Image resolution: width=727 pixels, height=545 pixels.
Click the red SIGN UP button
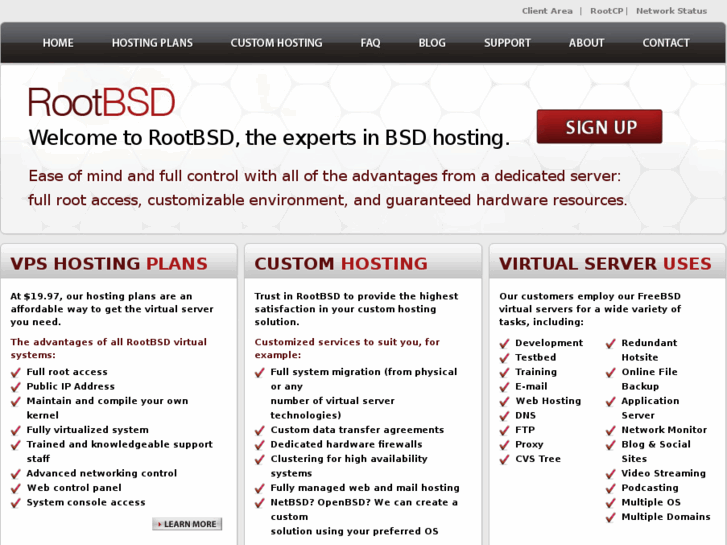(x=599, y=127)
